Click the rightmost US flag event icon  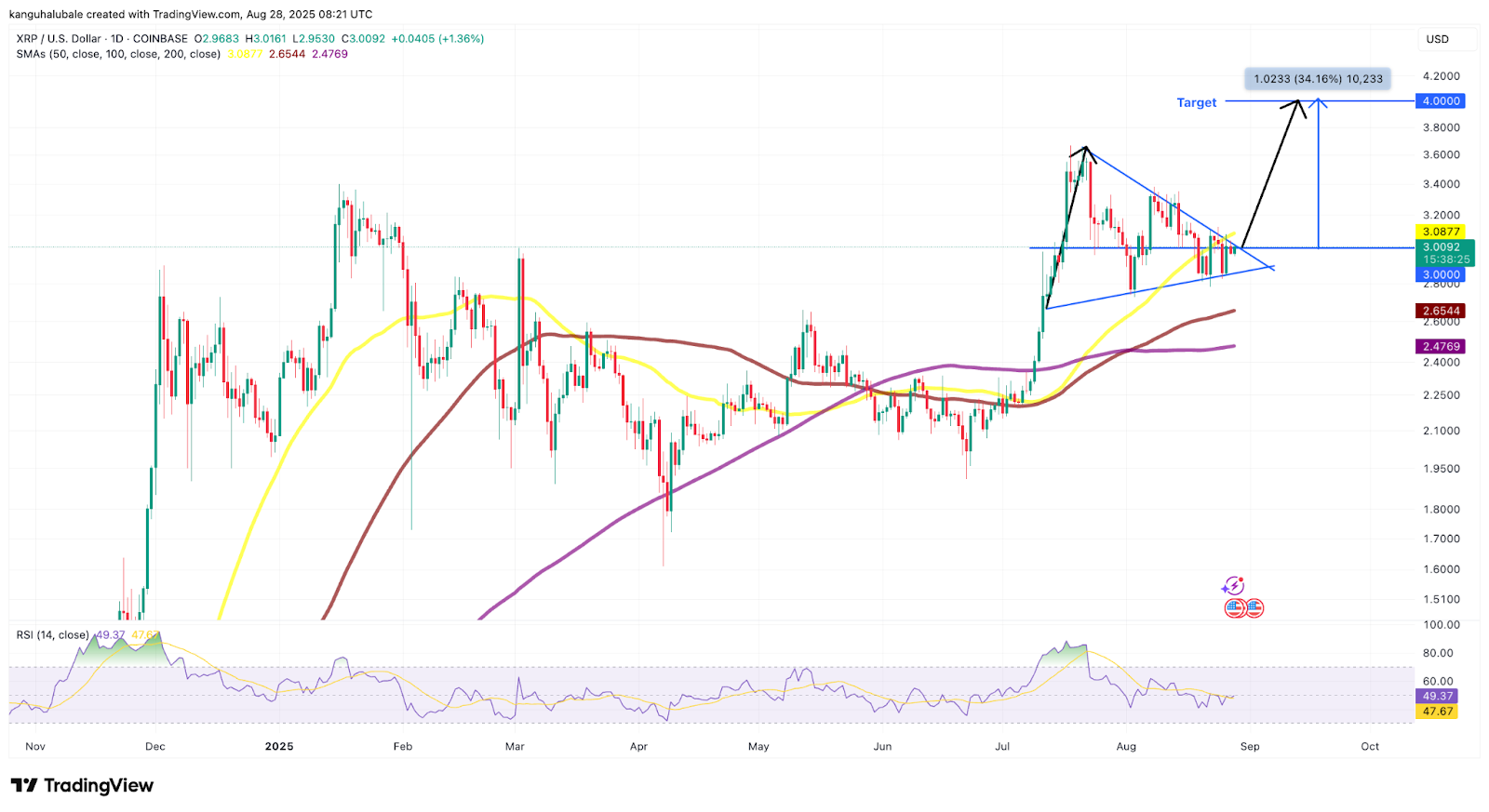point(1254,608)
